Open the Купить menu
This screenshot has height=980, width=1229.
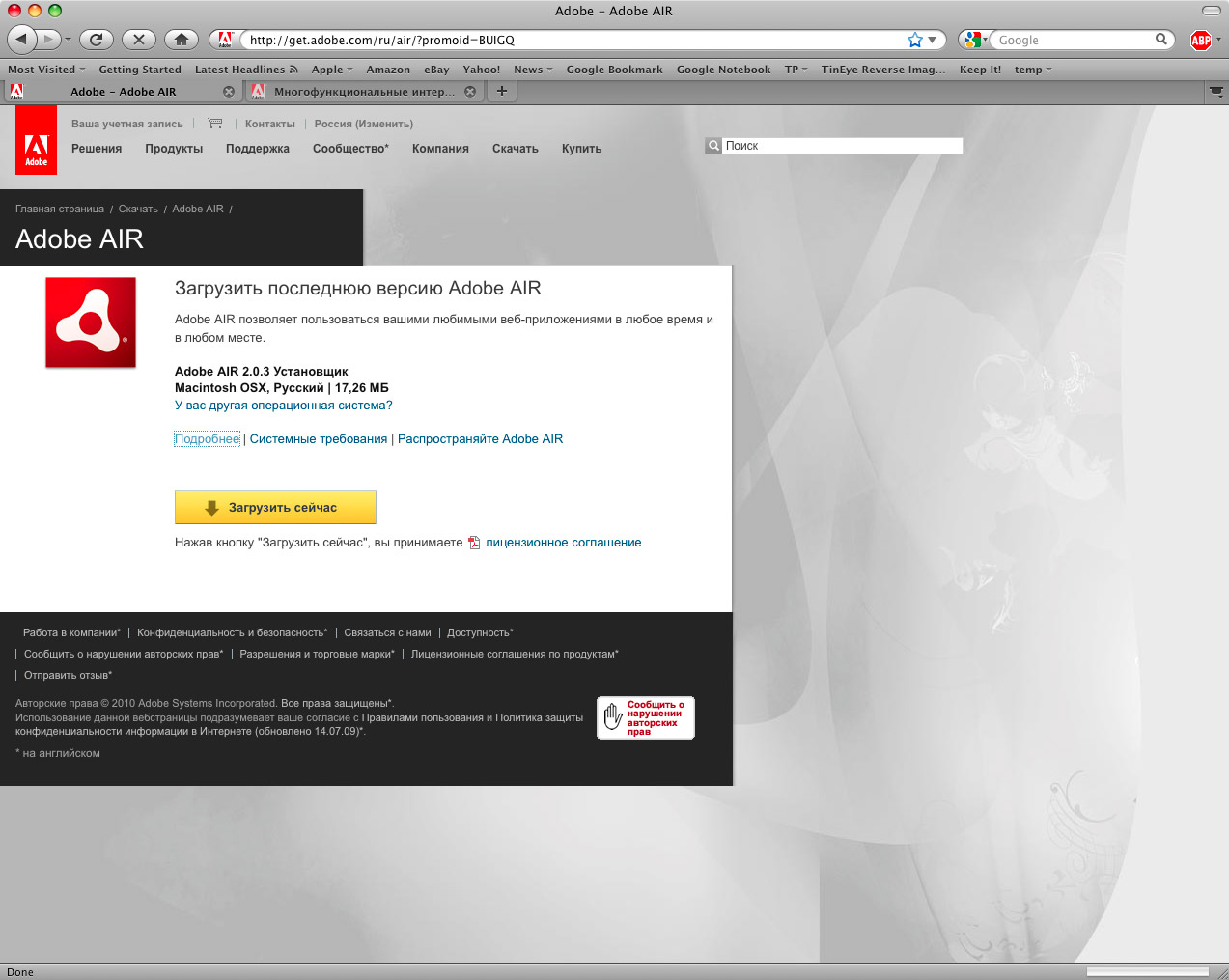pos(581,149)
